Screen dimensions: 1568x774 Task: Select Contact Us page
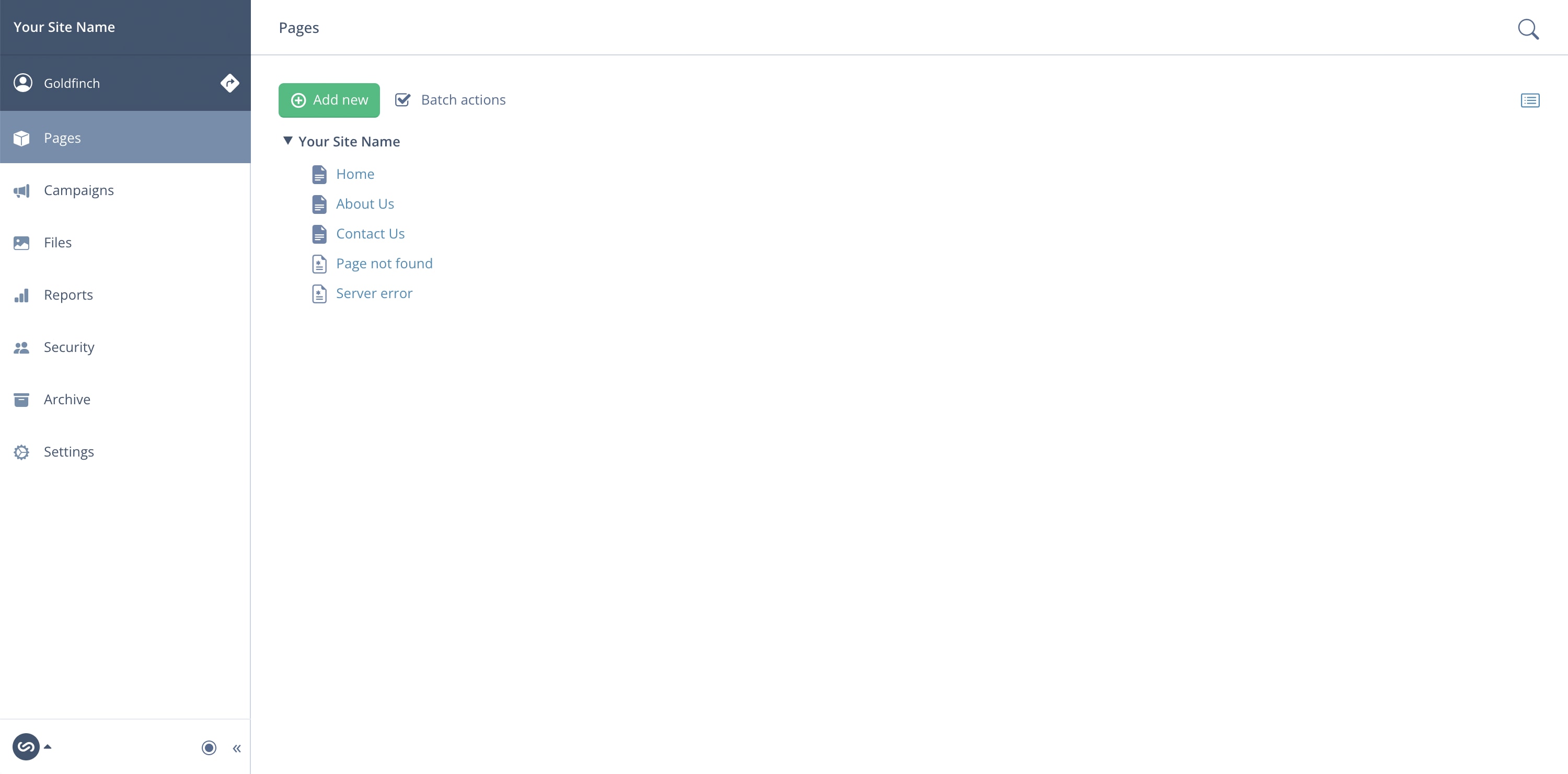pos(371,233)
